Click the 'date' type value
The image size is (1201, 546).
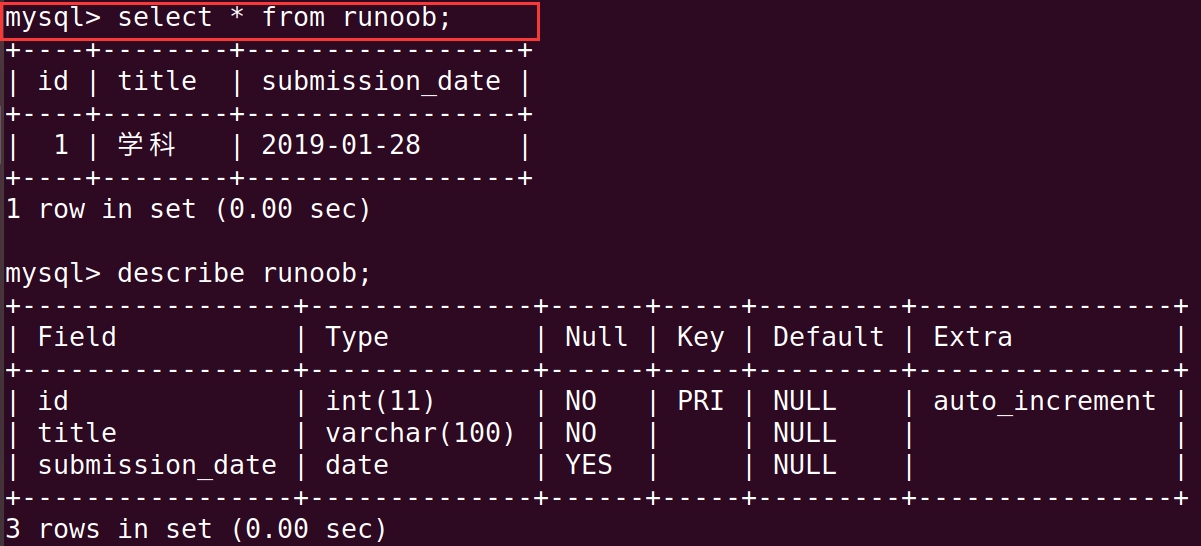[357, 465]
